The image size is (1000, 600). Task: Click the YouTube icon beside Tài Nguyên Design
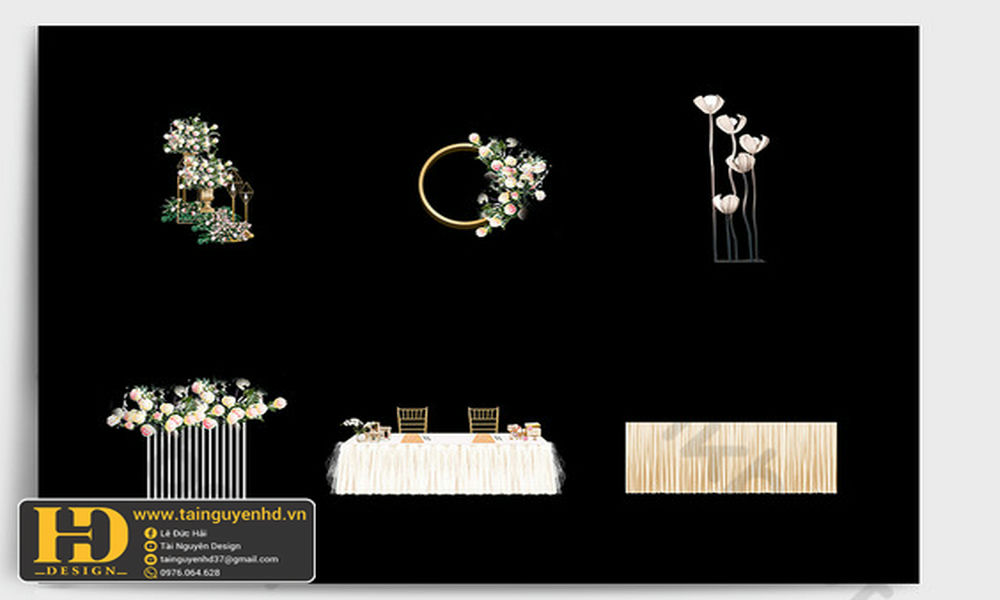150,547
